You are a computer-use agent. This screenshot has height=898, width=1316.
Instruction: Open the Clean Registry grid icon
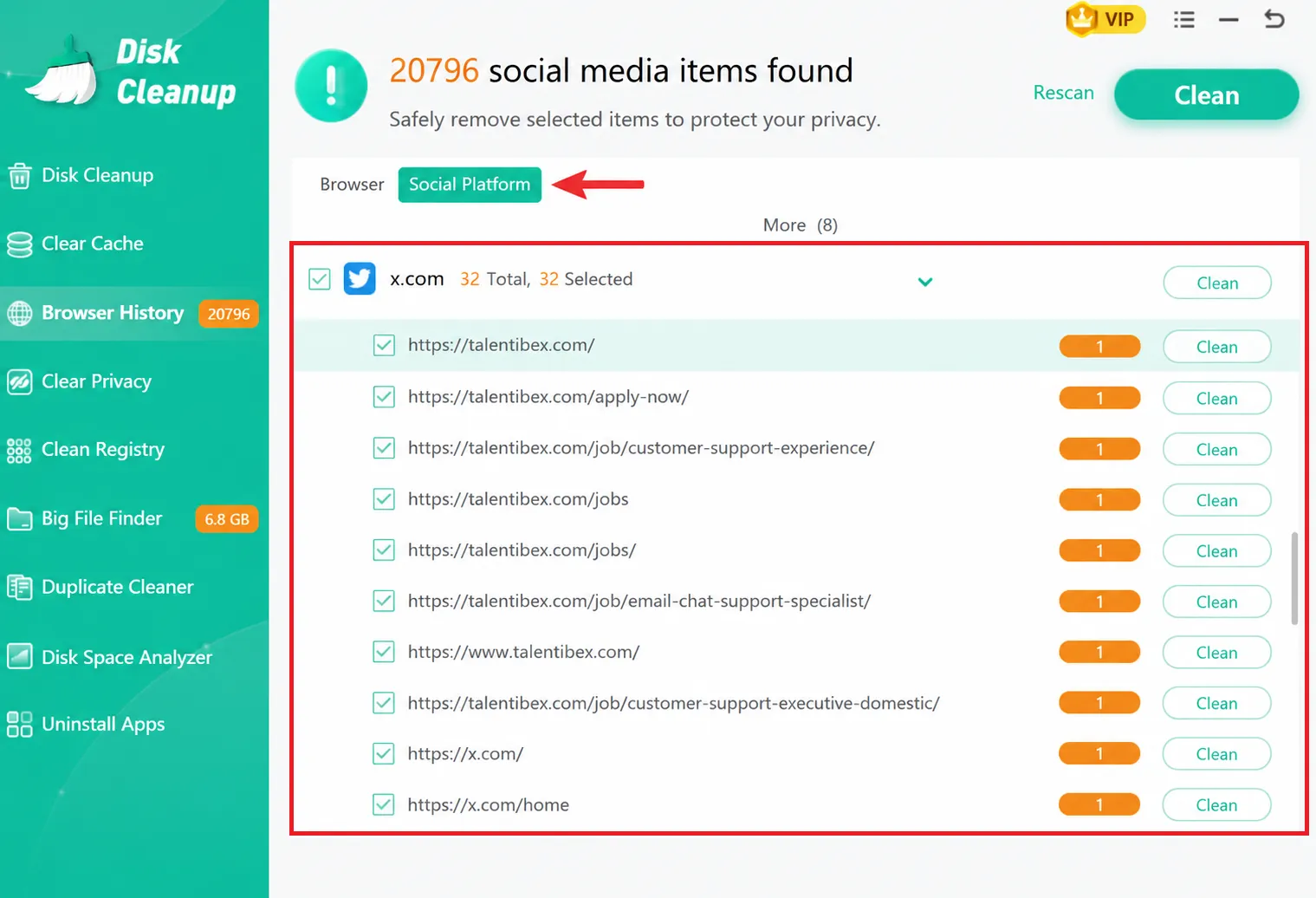coord(19,450)
